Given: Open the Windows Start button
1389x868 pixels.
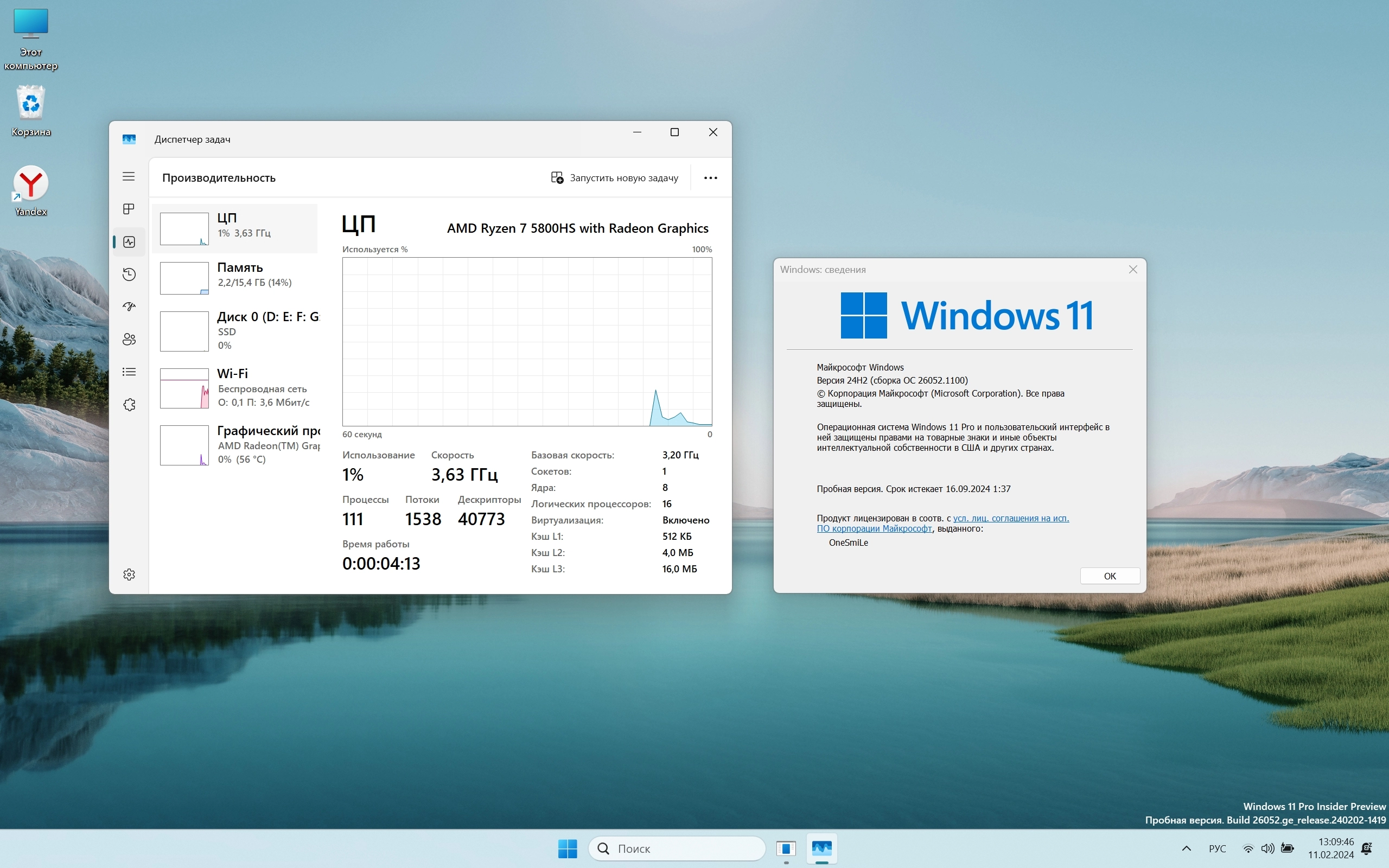Looking at the screenshot, I should tap(567, 848).
